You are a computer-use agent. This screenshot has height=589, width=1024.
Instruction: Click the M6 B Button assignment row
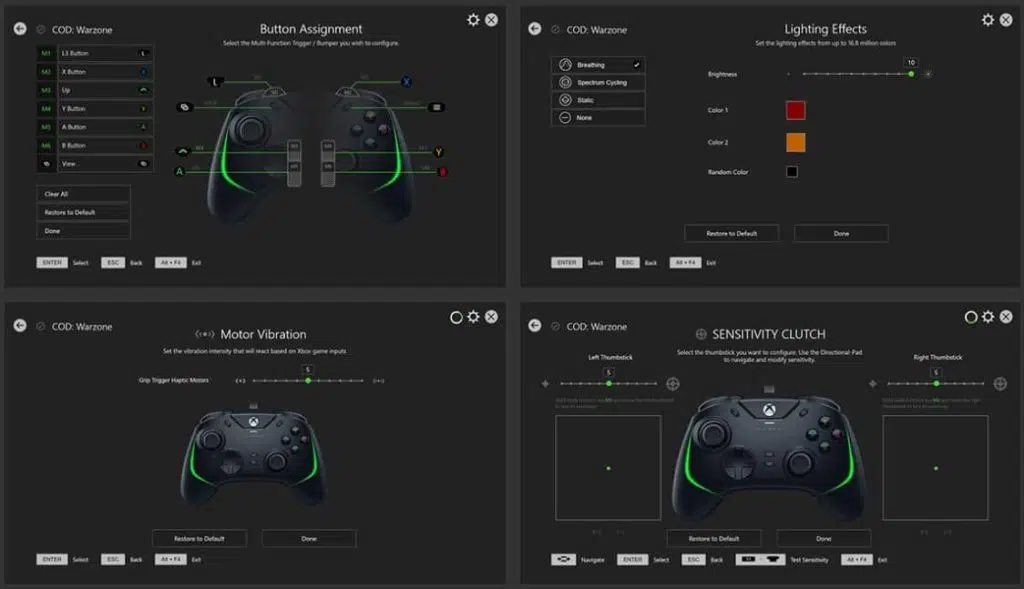pyautogui.click(x=95, y=145)
